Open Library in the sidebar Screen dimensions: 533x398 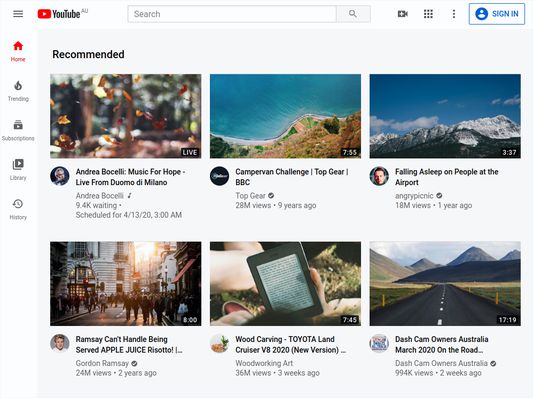point(18,170)
